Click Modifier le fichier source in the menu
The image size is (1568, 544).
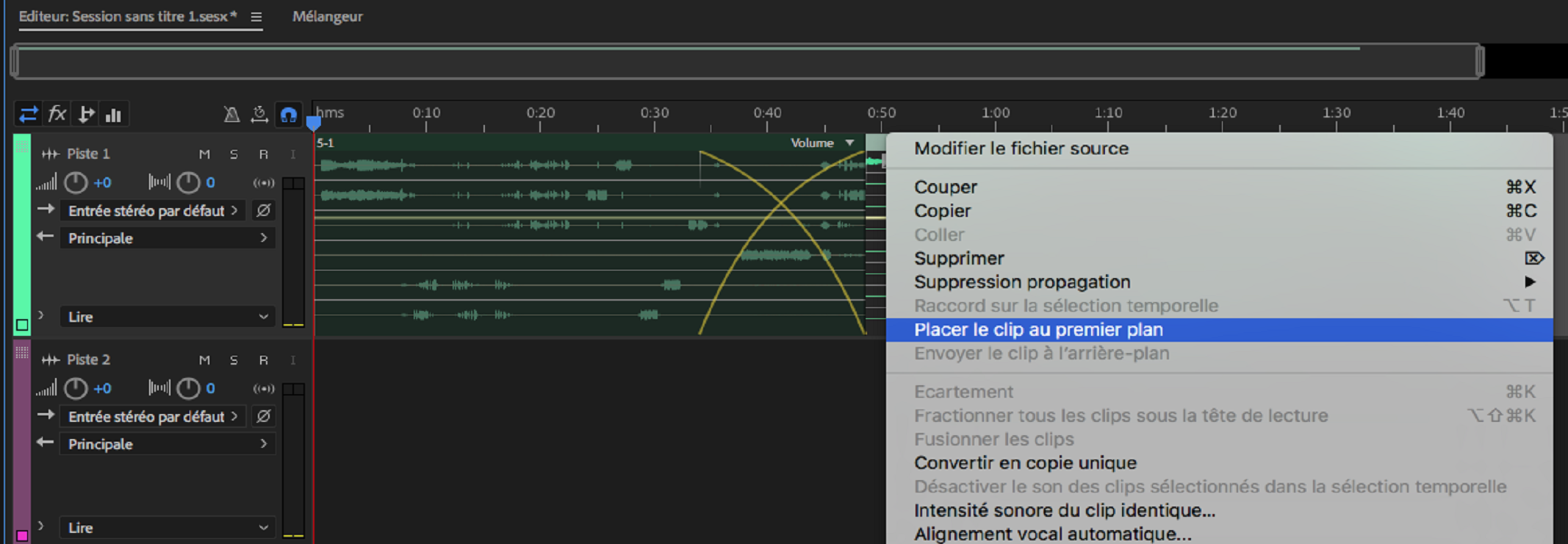(x=1021, y=148)
